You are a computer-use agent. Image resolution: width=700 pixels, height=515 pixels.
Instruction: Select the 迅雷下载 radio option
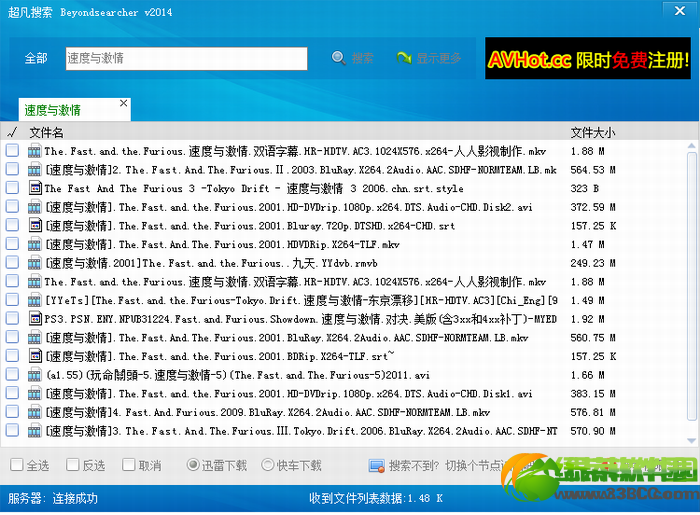click(x=193, y=465)
